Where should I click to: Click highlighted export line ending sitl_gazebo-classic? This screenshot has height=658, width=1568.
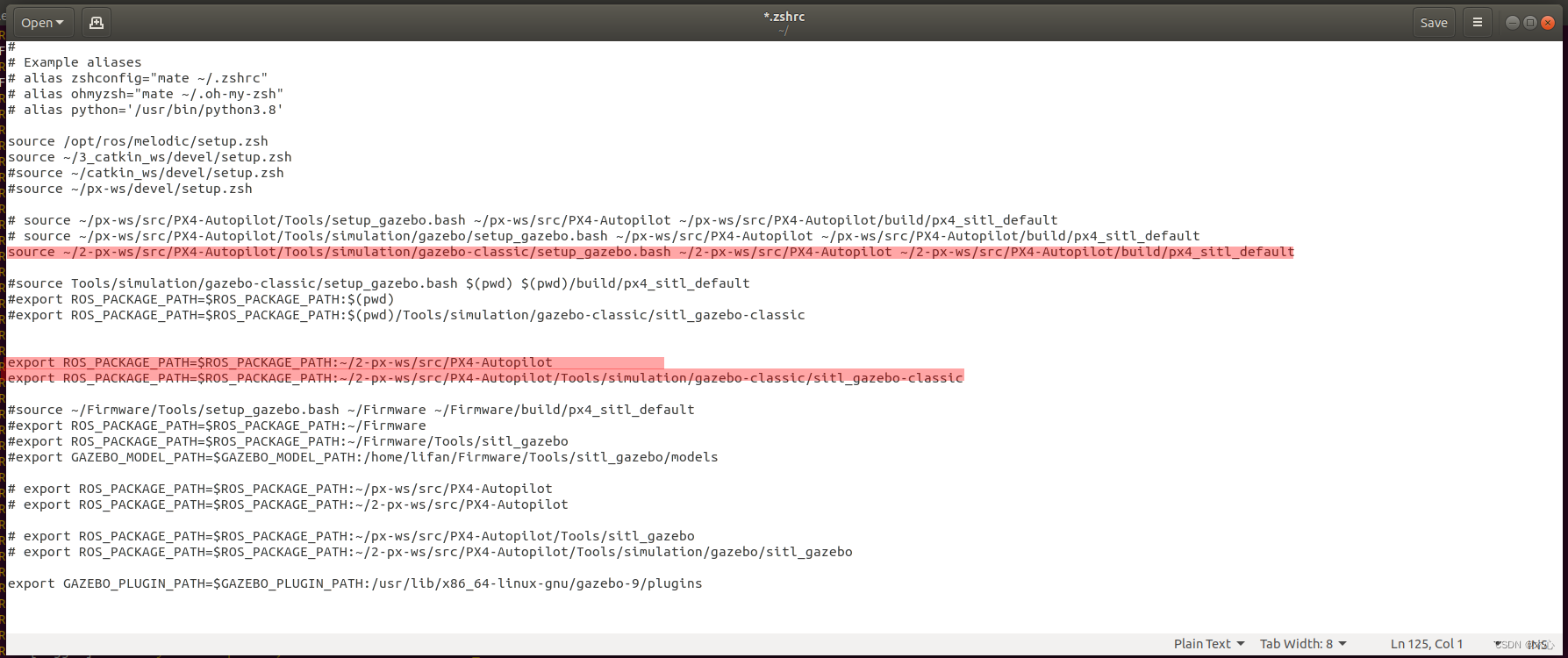[x=485, y=378]
